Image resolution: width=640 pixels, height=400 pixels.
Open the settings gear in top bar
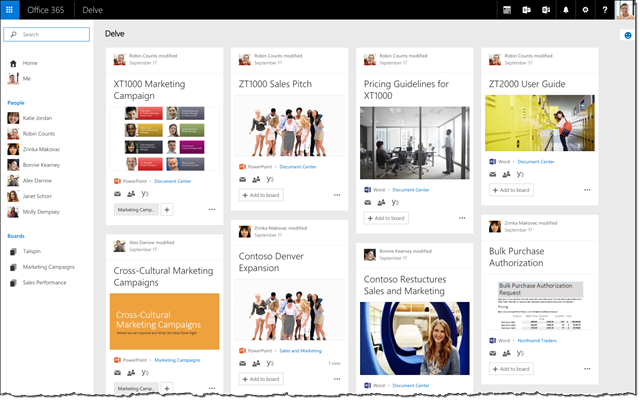coord(585,10)
